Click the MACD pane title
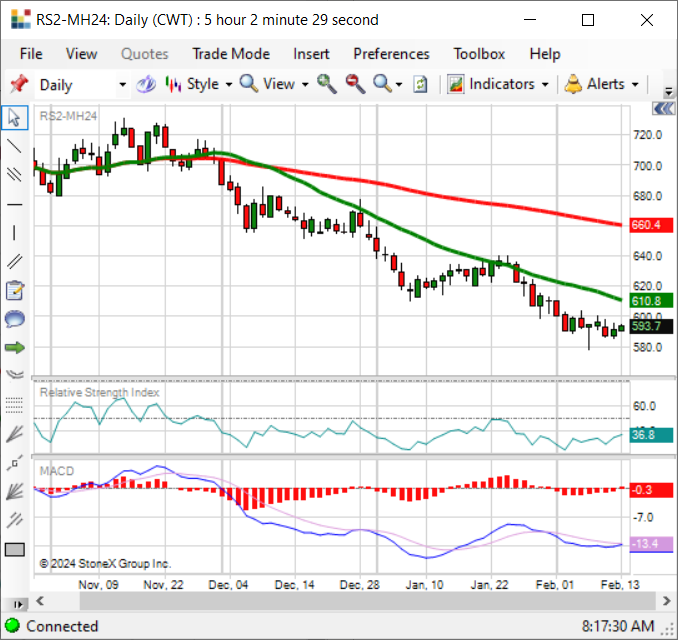Image resolution: width=678 pixels, height=640 pixels. 57,470
